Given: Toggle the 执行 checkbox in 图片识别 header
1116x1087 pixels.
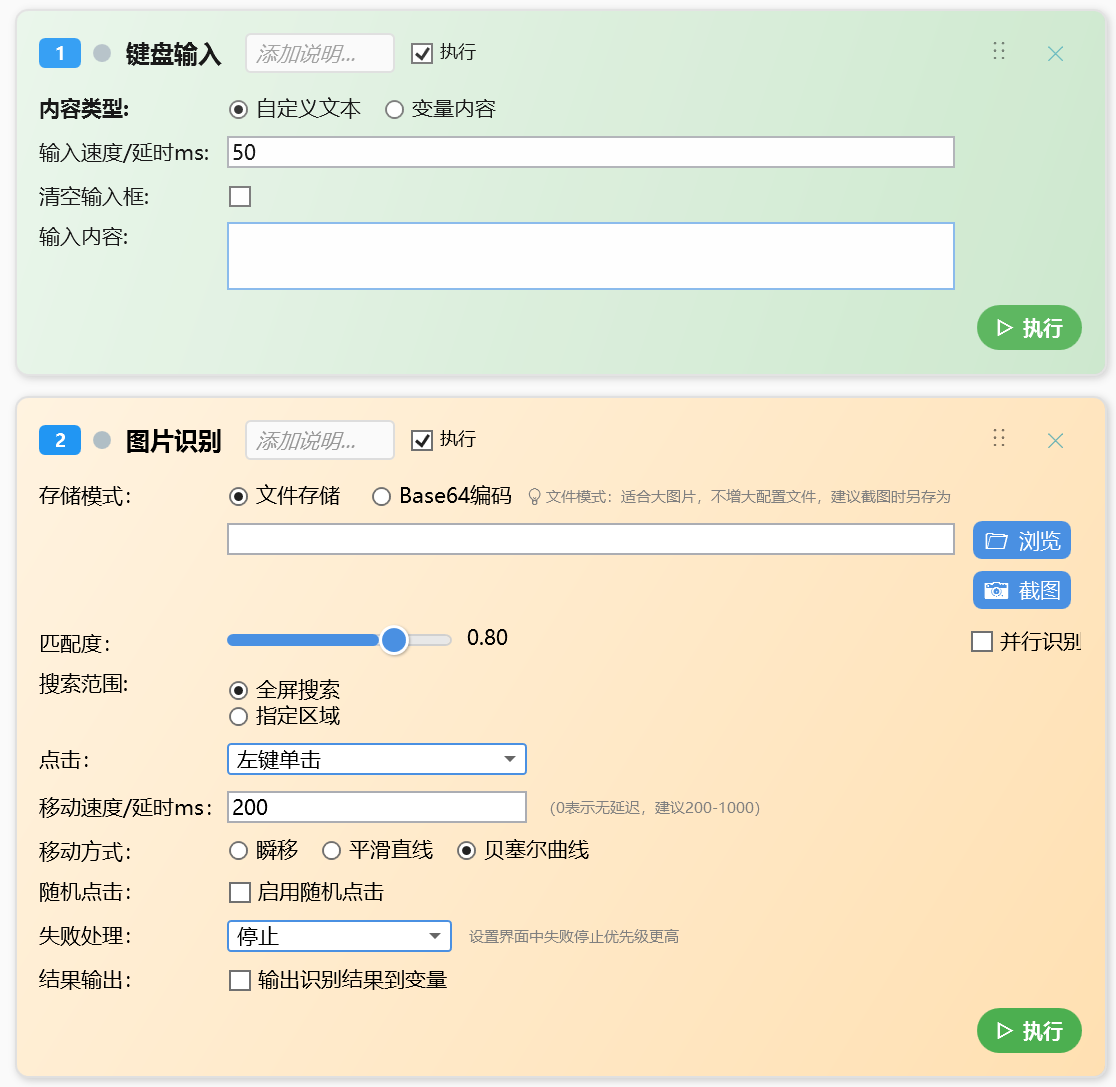Looking at the screenshot, I should 422,440.
